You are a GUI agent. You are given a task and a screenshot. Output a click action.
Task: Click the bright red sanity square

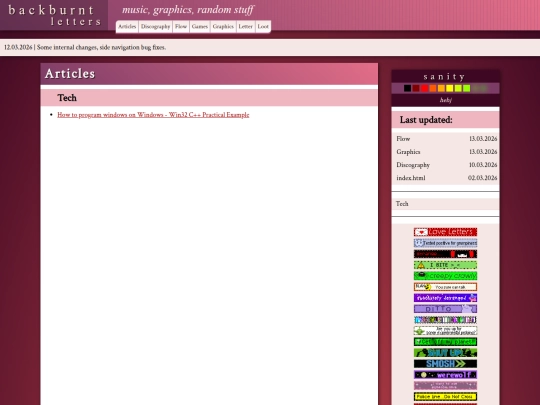click(424, 88)
